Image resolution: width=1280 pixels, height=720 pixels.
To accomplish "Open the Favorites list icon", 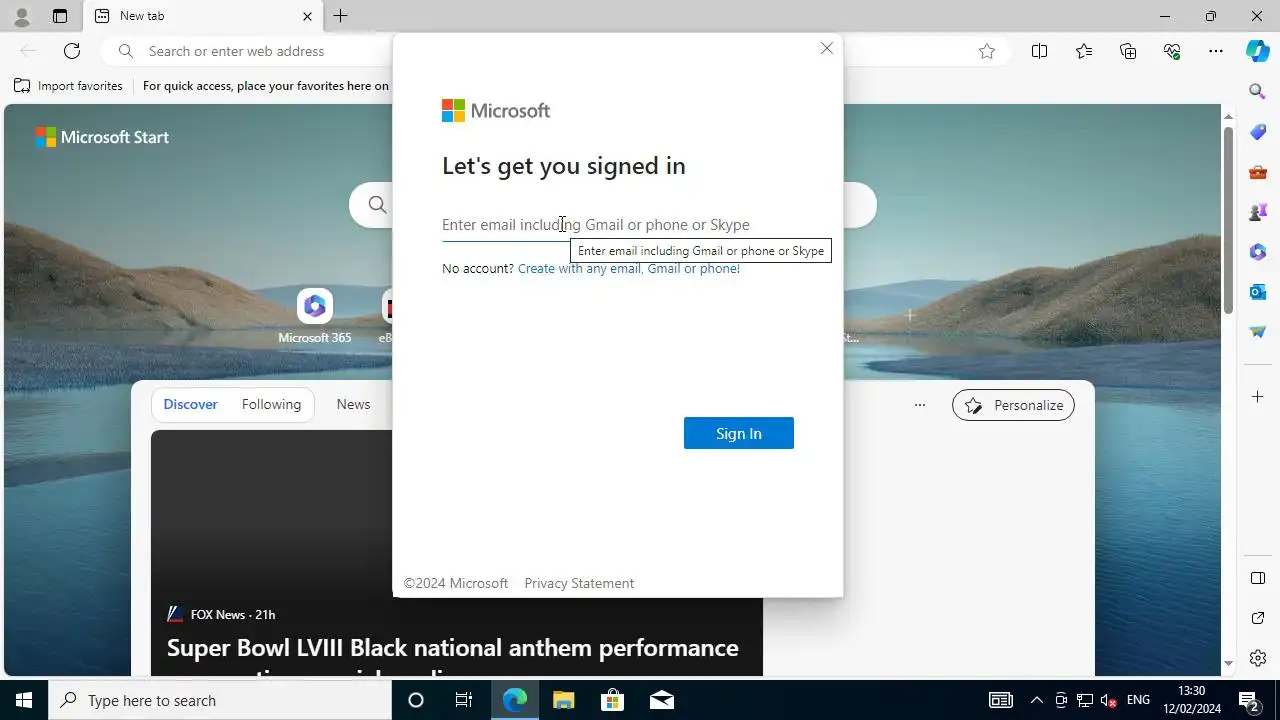I will (1084, 51).
